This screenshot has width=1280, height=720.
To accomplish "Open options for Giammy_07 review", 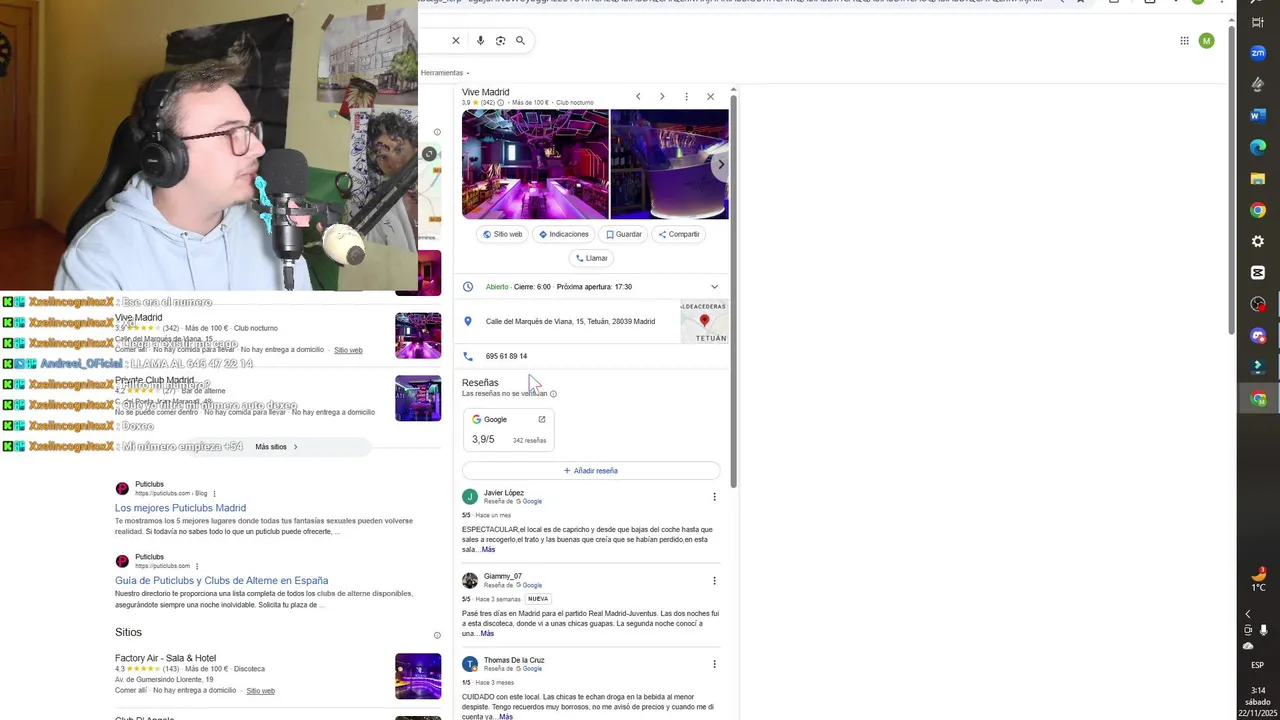I will [x=714, y=581].
